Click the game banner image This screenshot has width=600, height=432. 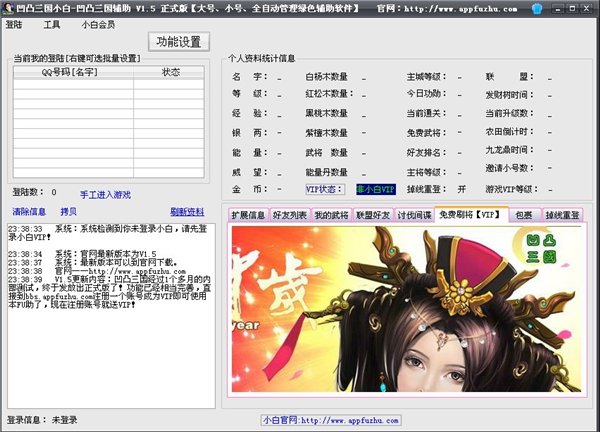coord(406,309)
